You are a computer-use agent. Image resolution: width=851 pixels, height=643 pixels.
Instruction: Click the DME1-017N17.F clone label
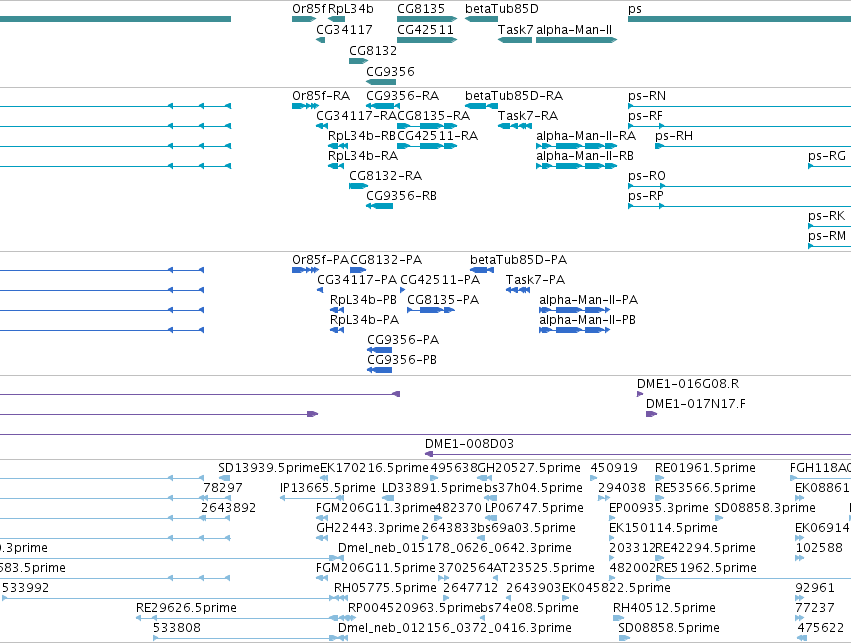[695, 404]
